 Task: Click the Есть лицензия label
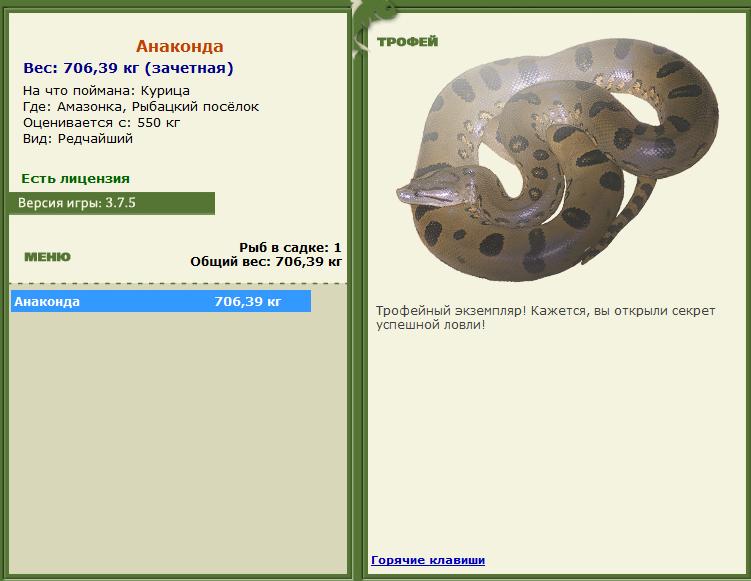[x=76, y=179]
